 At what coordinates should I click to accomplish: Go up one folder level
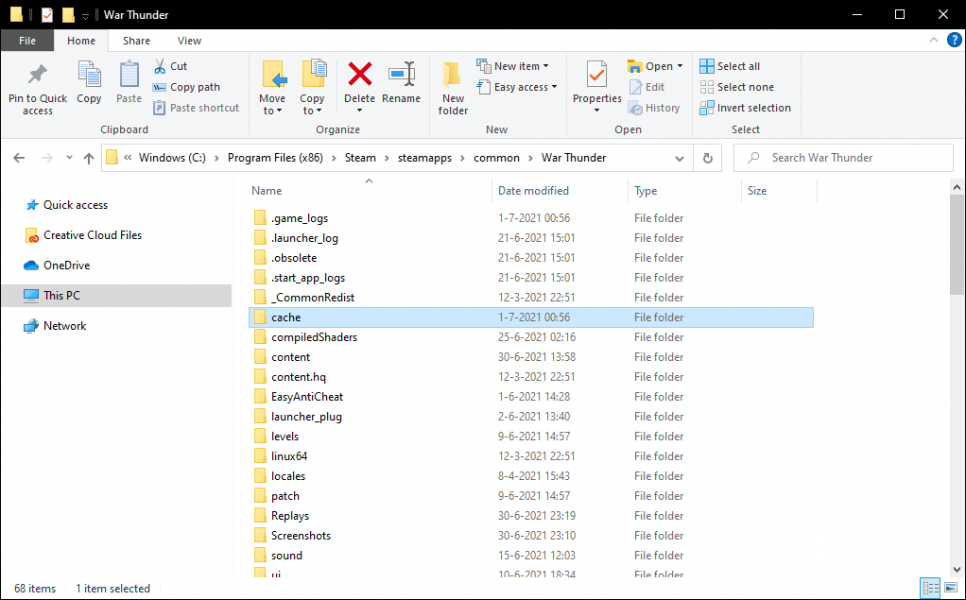click(x=89, y=158)
